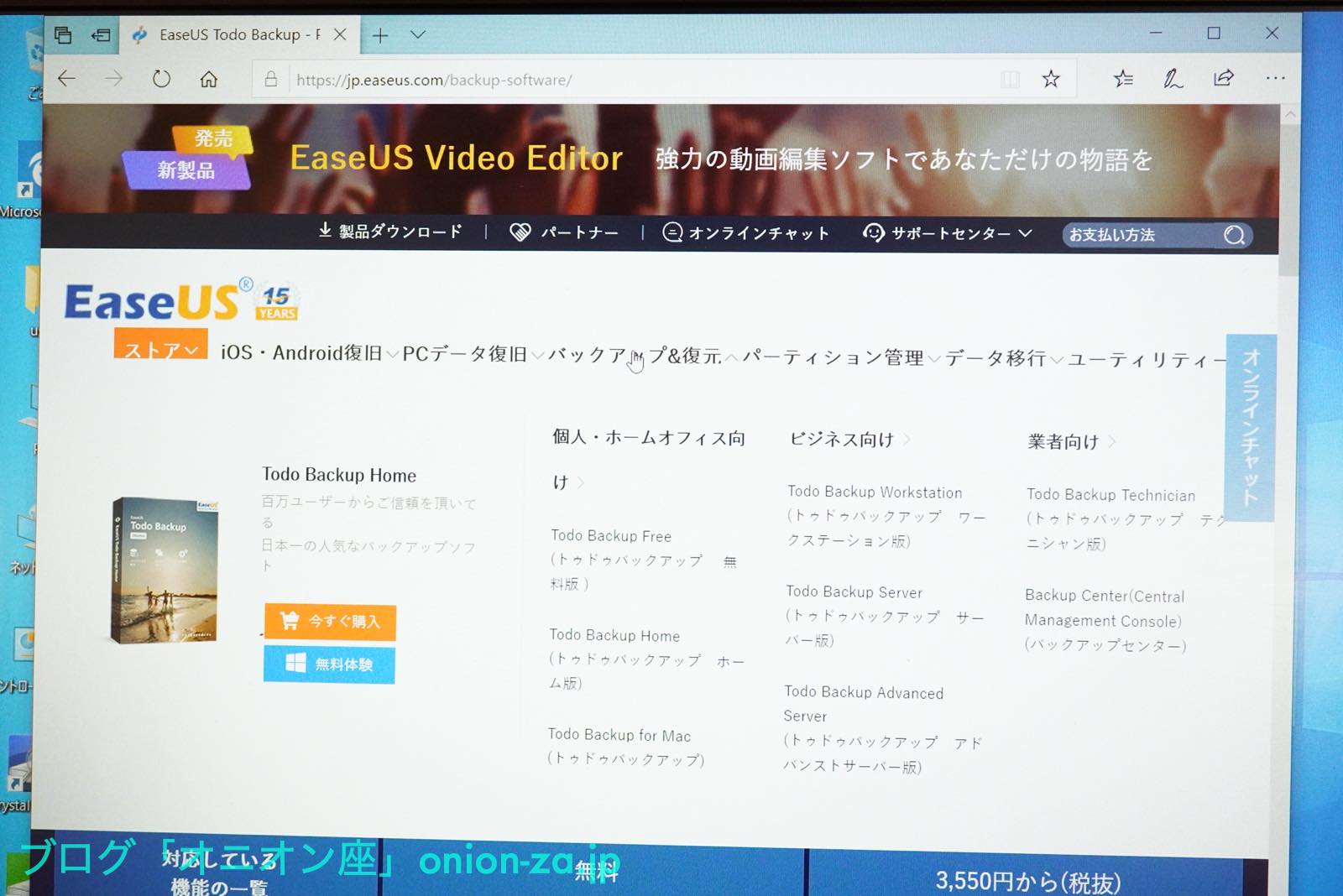Image resolution: width=1343 pixels, height=896 pixels.
Task: Open reading view book icon
Action: pyautogui.click(x=1010, y=80)
